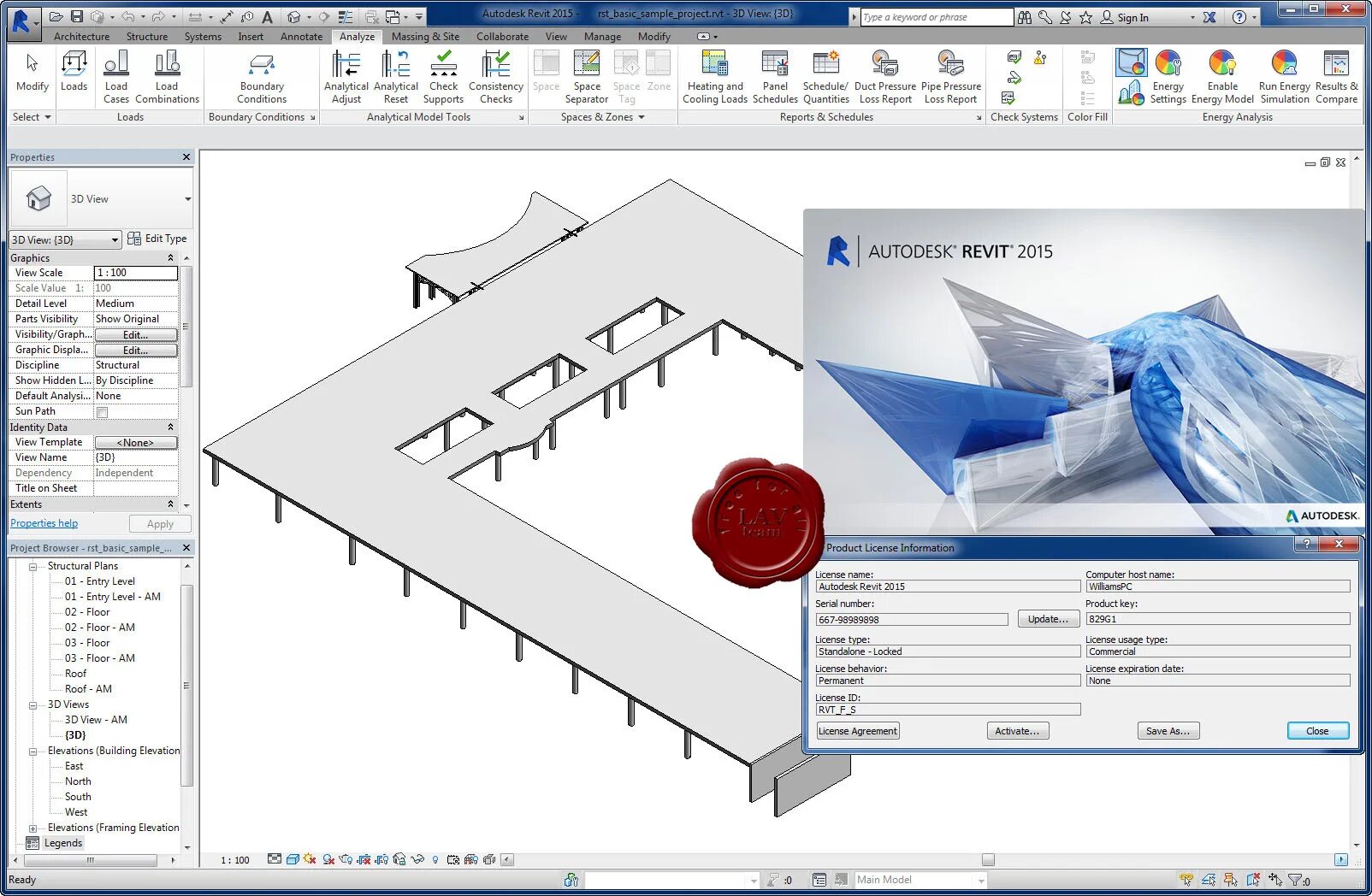The image size is (1372, 896).
Task: Click the License Agreement button
Action: coord(857,731)
